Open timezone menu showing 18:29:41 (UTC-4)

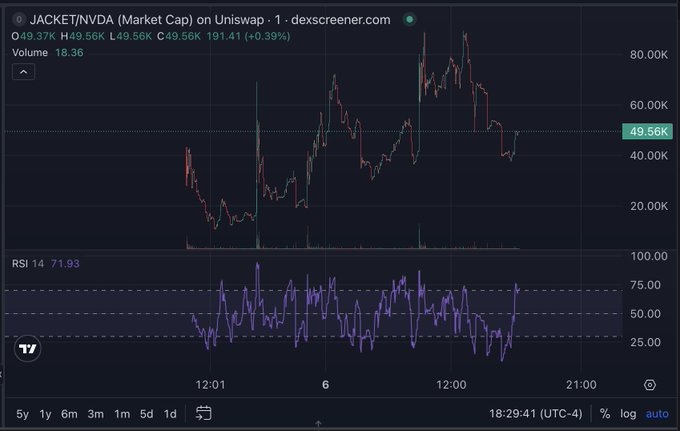[x=536, y=414]
